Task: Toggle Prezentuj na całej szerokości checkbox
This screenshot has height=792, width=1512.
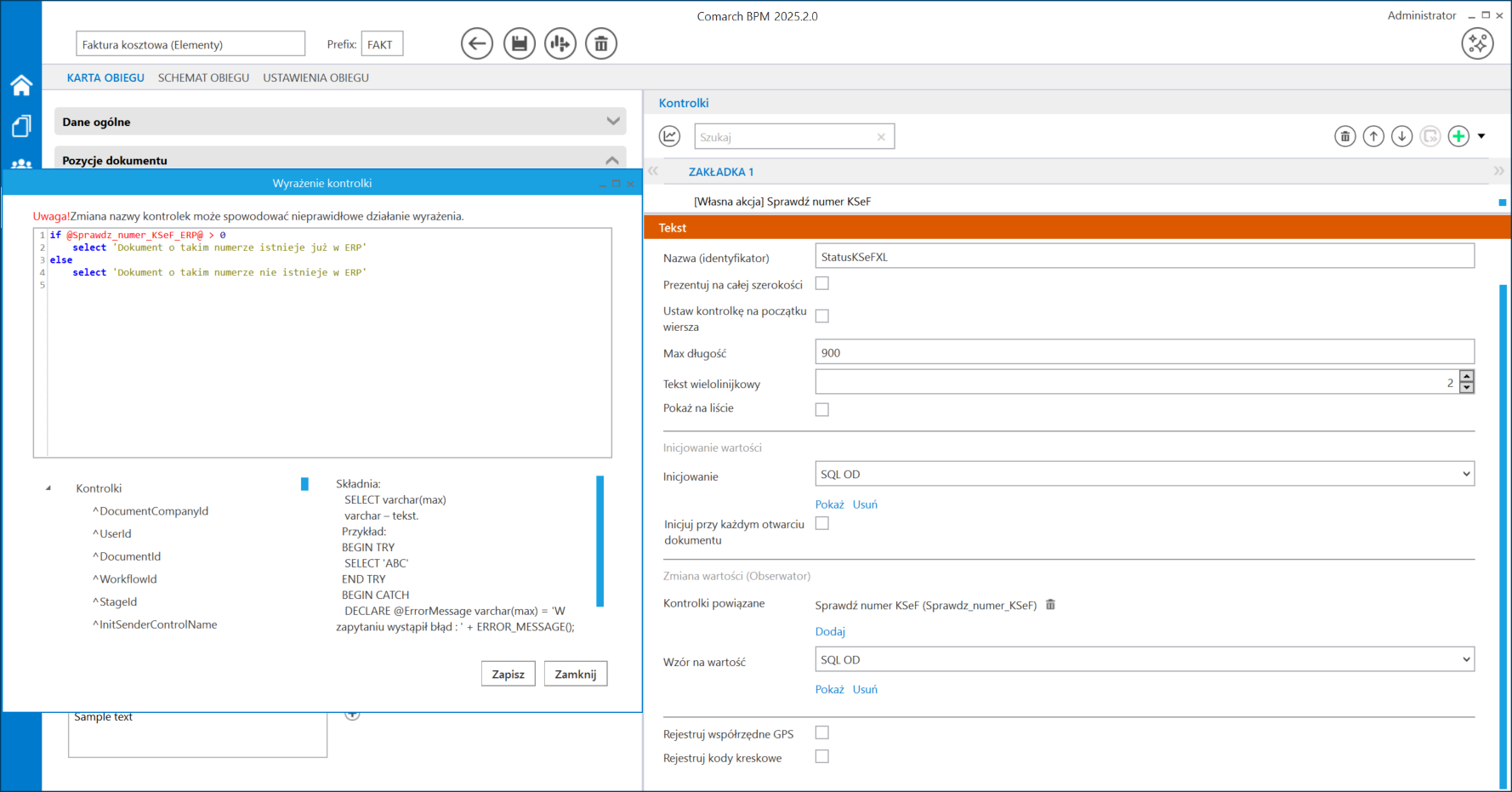Action: tap(821, 283)
